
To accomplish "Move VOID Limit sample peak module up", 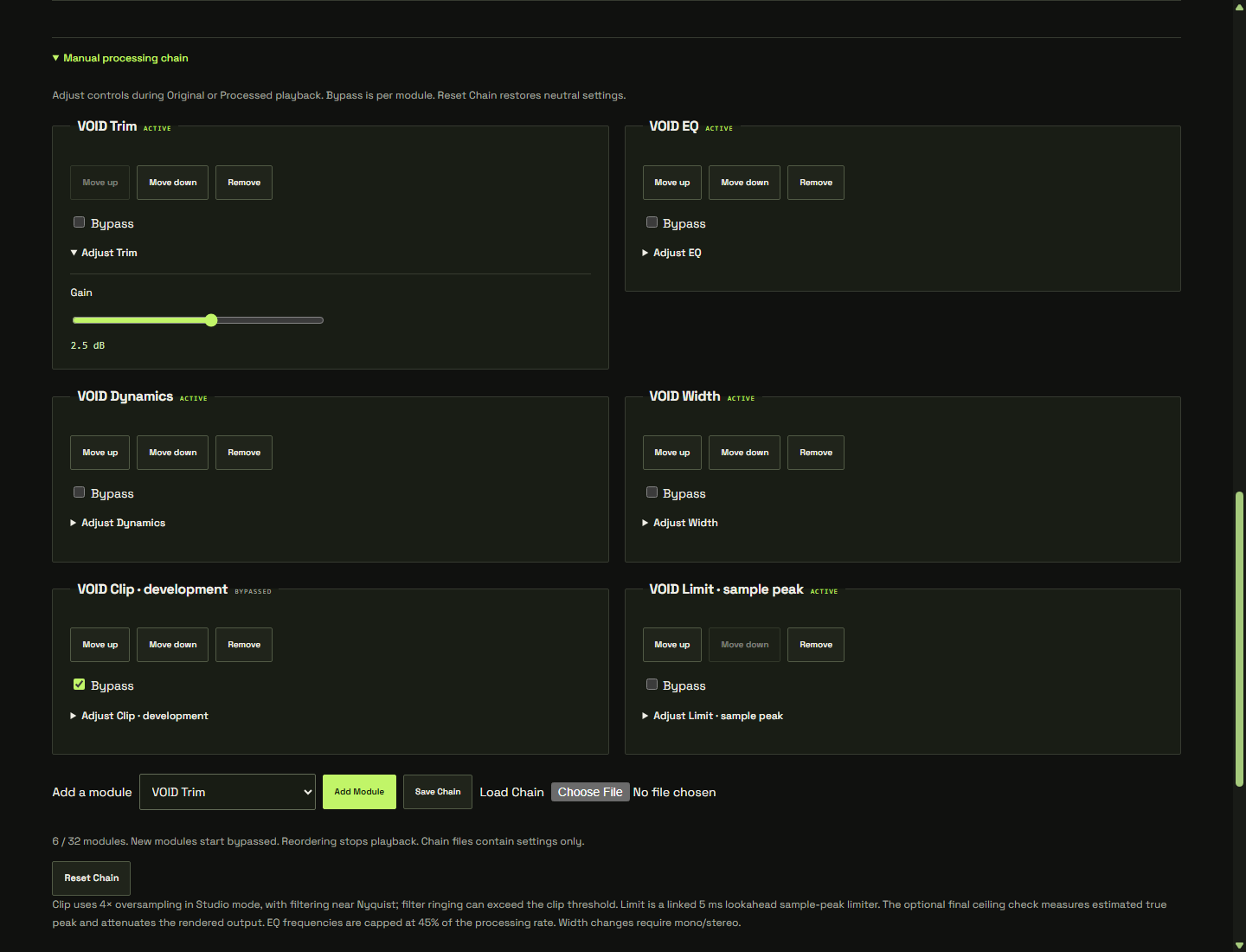I will click(x=672, y=645).
